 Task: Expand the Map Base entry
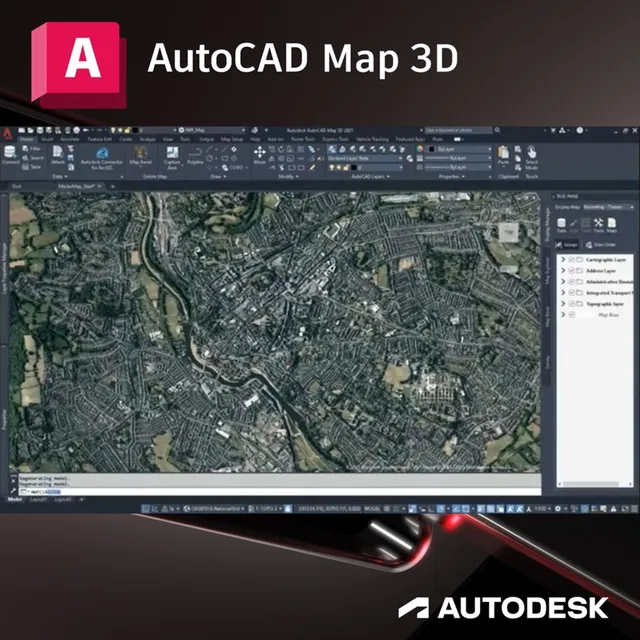coord(563,315)
